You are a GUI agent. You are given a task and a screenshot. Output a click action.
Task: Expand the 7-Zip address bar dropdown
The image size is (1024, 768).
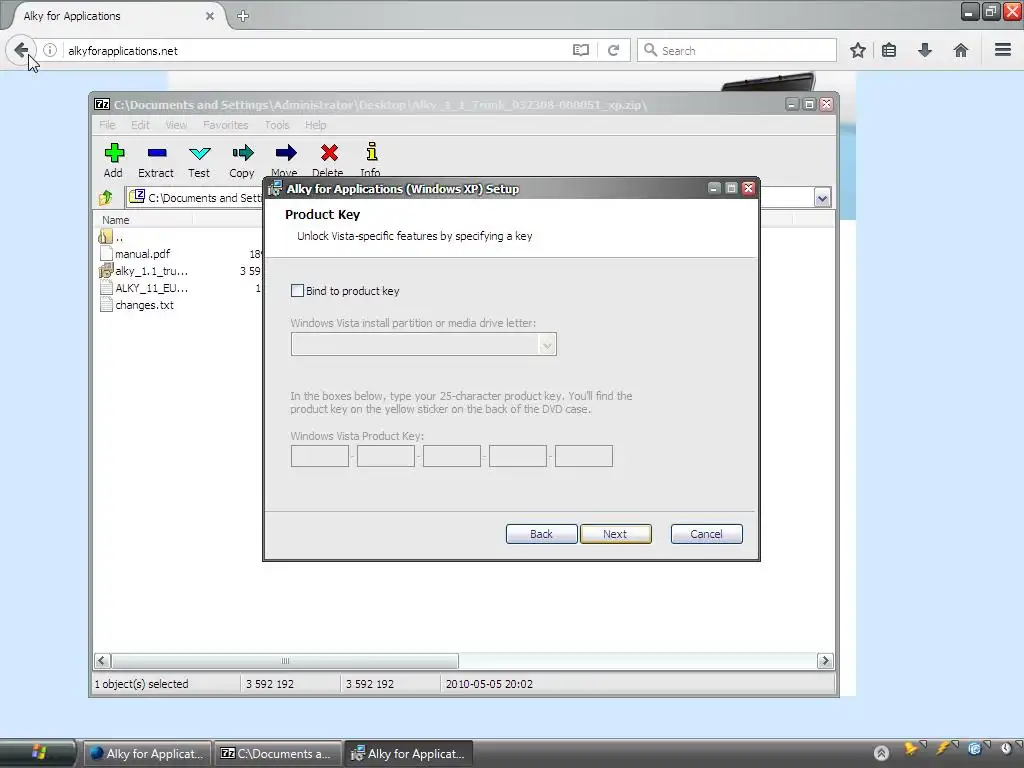[x=822, y=197]
